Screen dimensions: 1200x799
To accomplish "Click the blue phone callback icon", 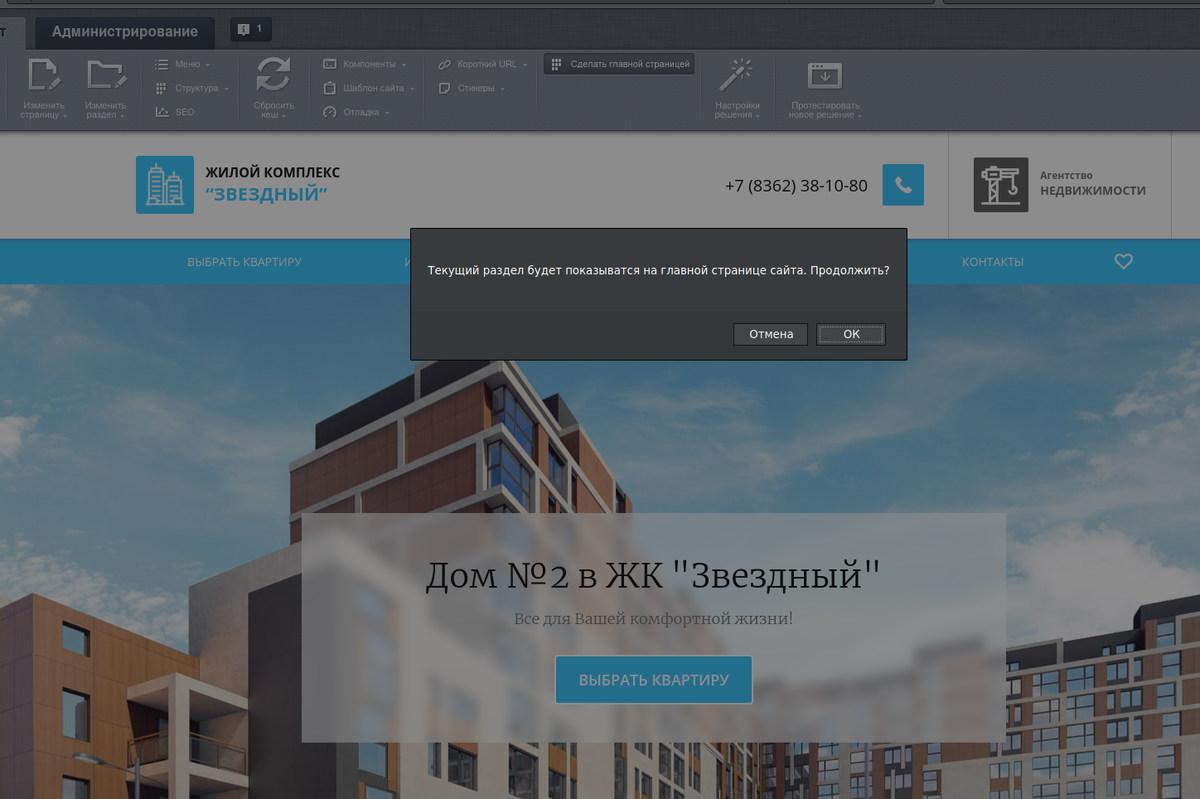I will pyautogui.click(x=903, y=185).
